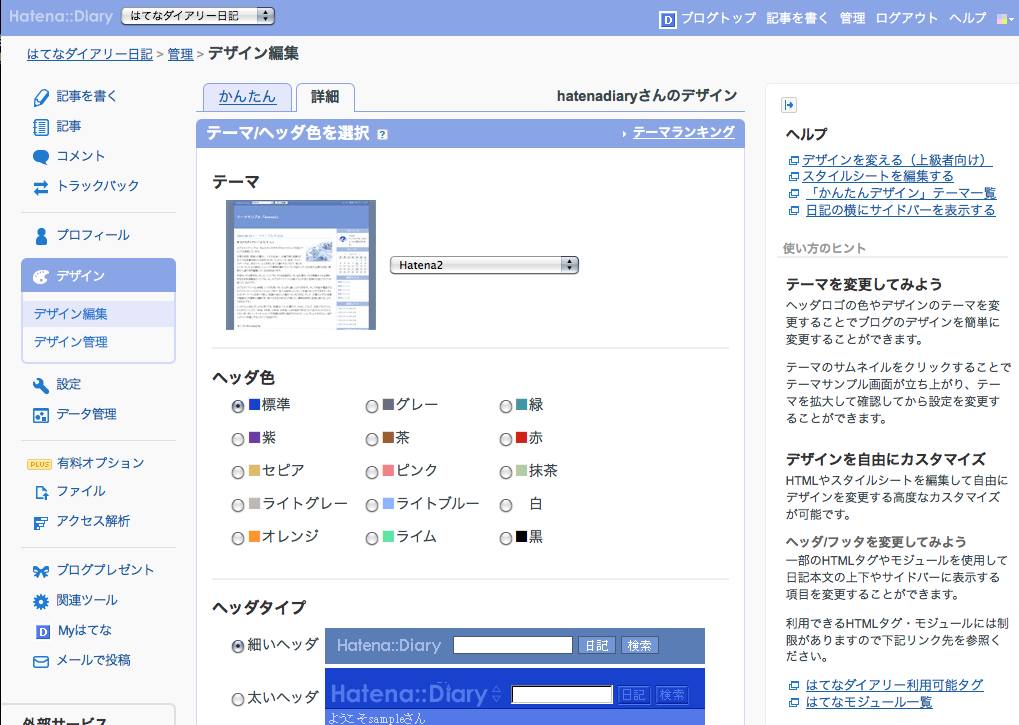Viewport: 1019px width, 725px height.
Task: Select the 紫 header color radio button
Action: click(238, 439)
